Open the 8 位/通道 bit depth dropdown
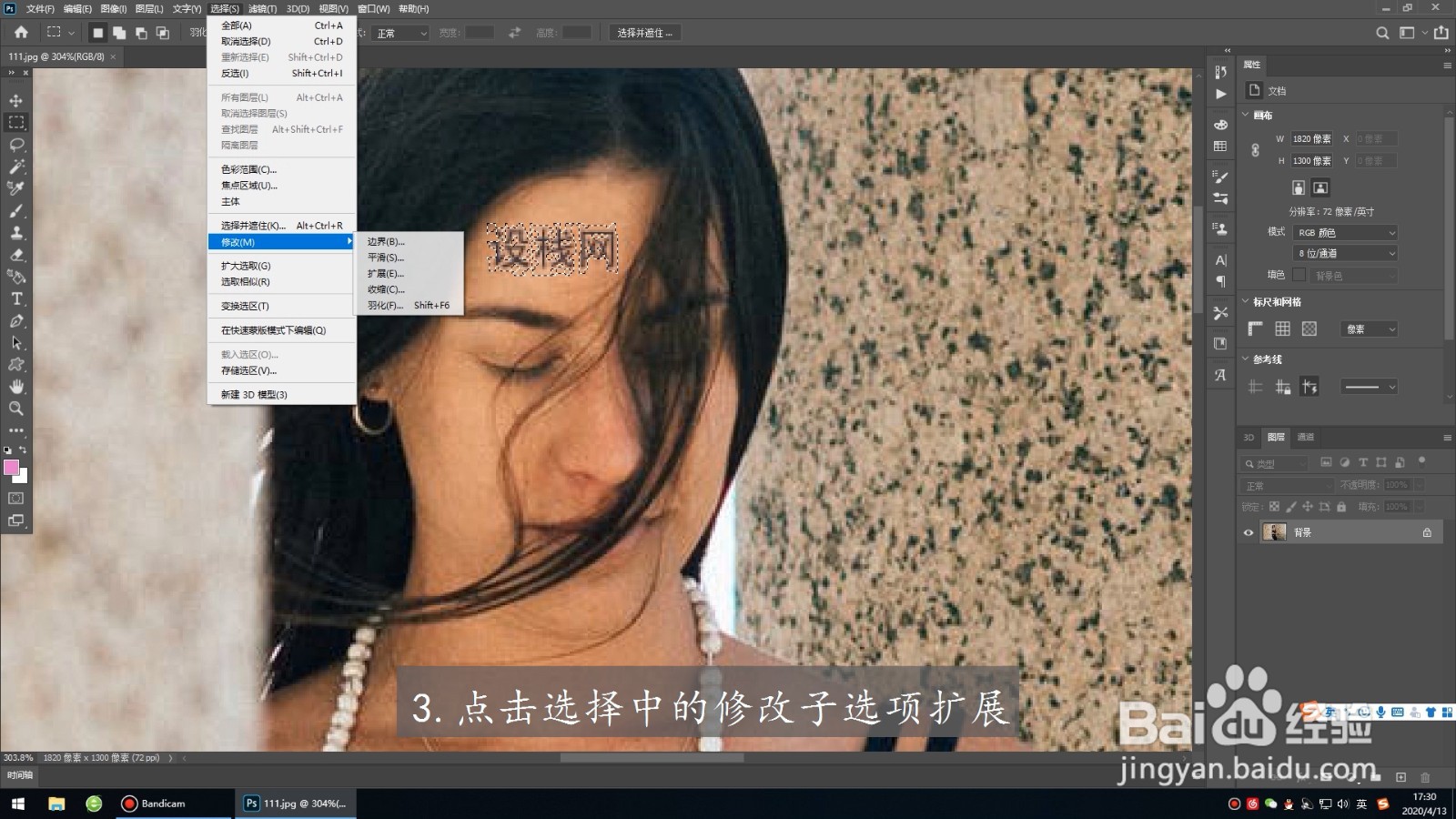Image resolution: width=1456 pixels, height=819 pixels. pos(1345,254)
